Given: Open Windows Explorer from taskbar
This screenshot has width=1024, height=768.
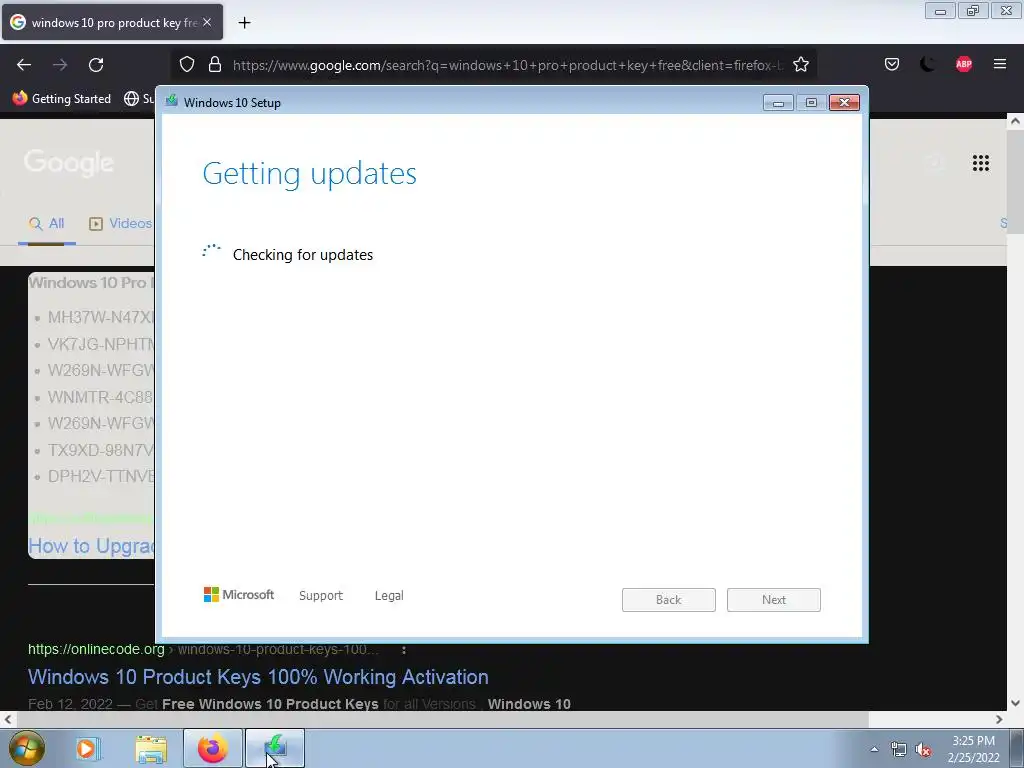Looking at the screenshot, I should click(151, 748).
